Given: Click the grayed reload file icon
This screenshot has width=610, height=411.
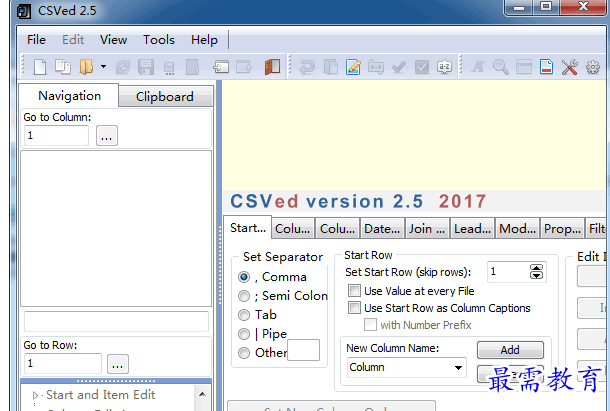Looking at the screenshot, I should tap(123, 67).
